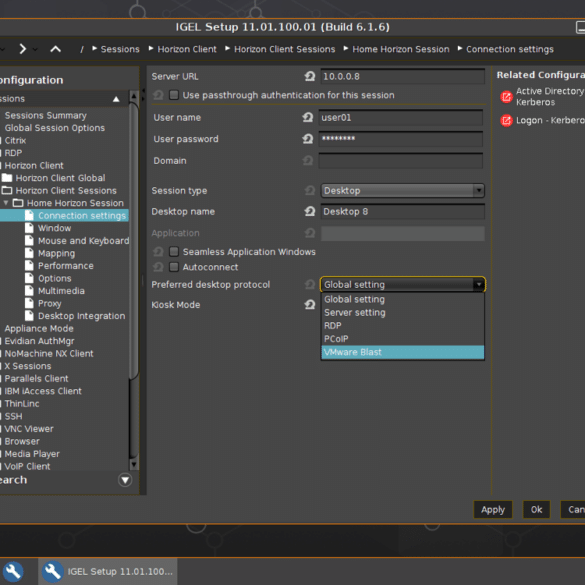Go forward with the right arrow navigation icon
The image size is (585, 585).
[x=23, y=49]
